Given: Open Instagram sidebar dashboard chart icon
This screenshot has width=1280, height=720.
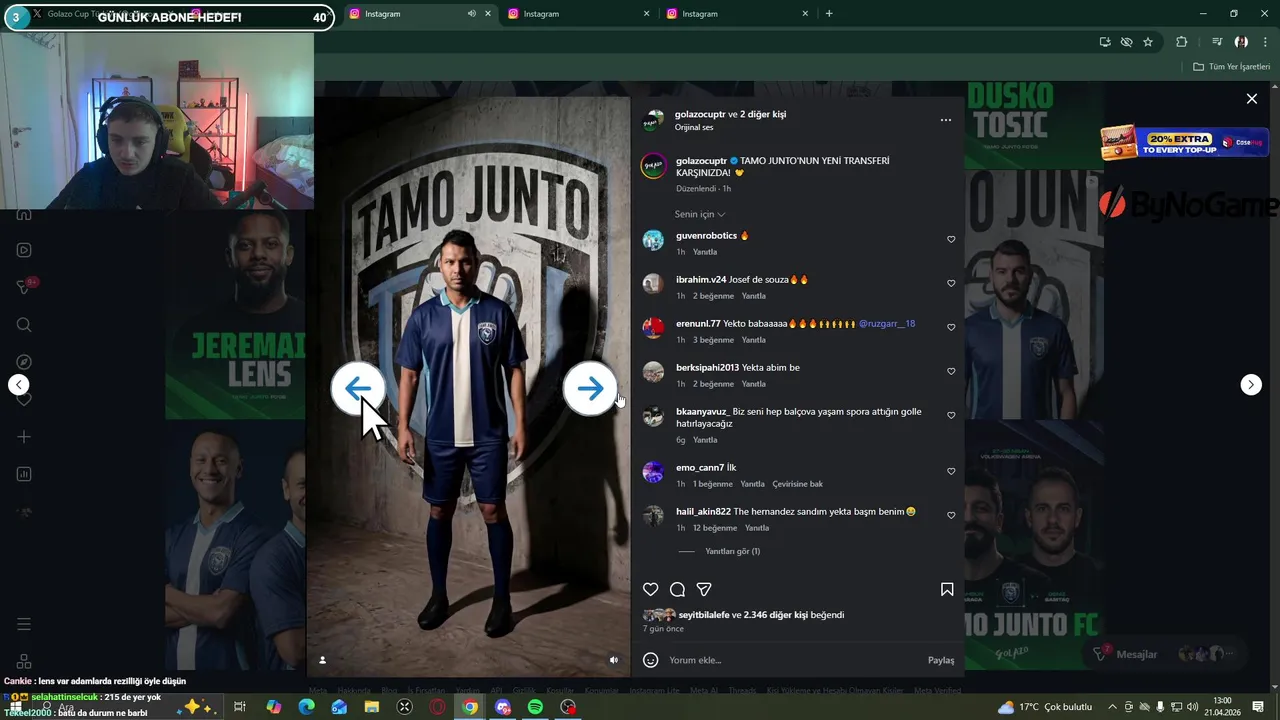Looking at the screenshot, I should 24,474.
